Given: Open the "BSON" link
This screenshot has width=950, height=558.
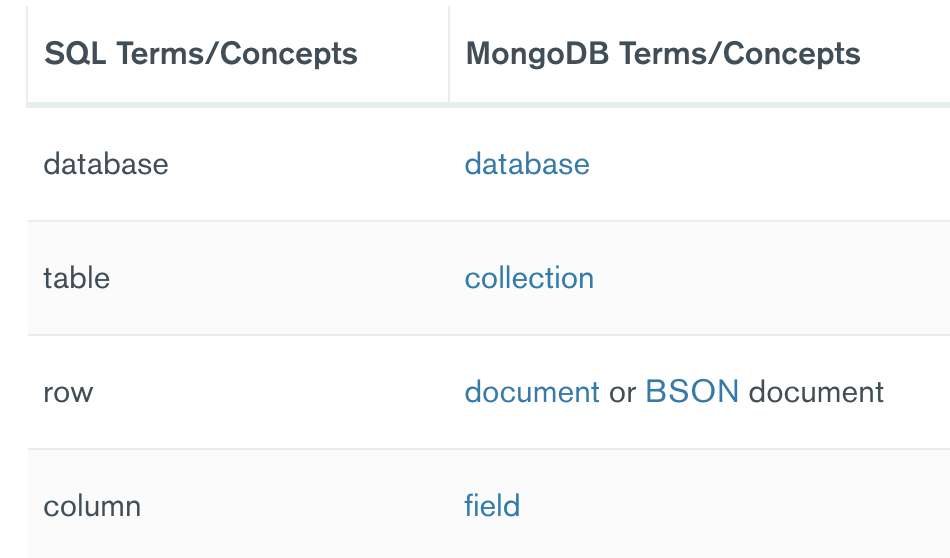Looking at the screenshot, I should click(x=692, y=391).
